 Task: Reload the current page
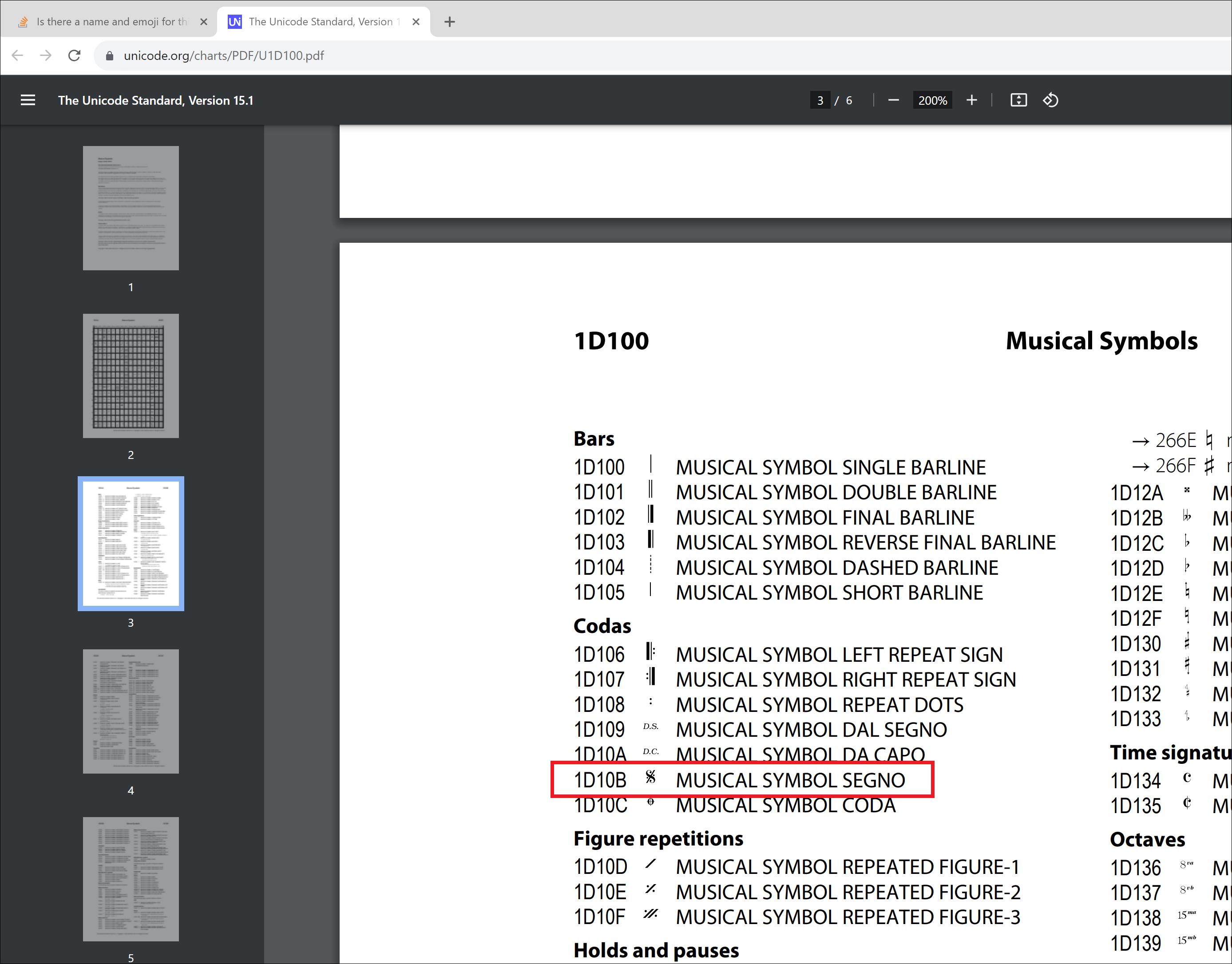(74, 55)
